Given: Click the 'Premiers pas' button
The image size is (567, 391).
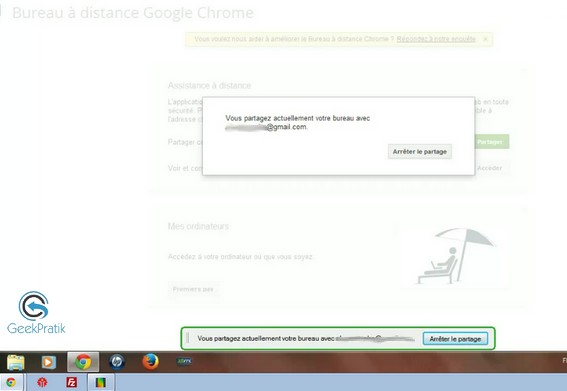Looking at the screenshot, I should tap(193, 289).
